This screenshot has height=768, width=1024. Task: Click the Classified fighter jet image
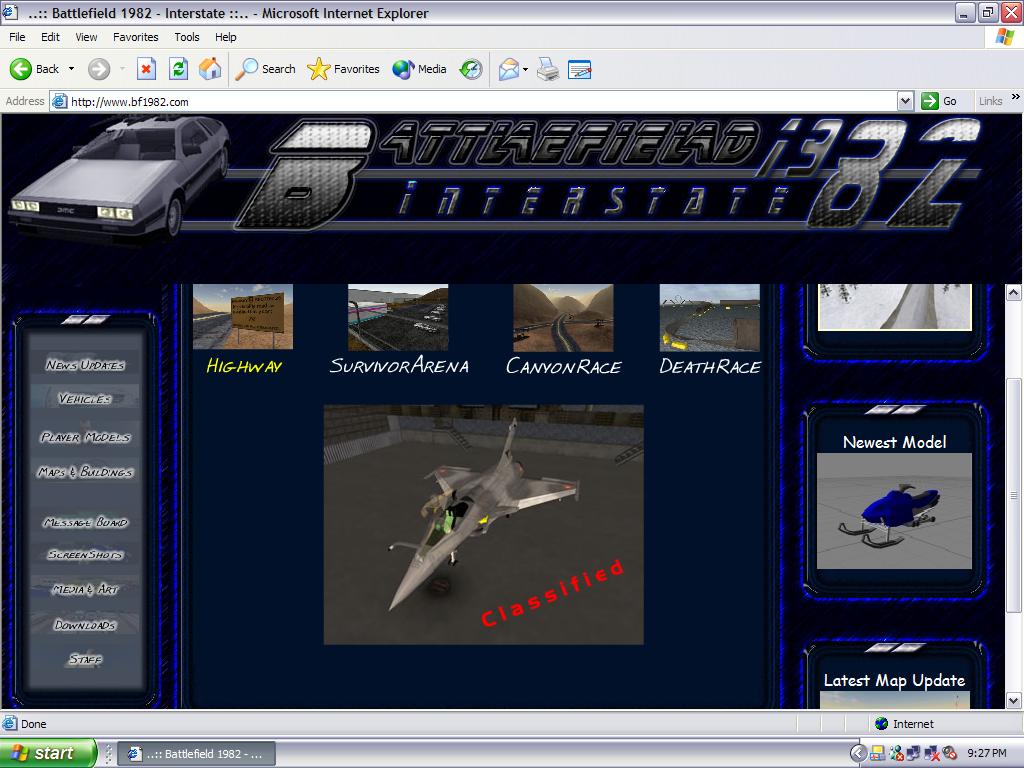[483, 524]
